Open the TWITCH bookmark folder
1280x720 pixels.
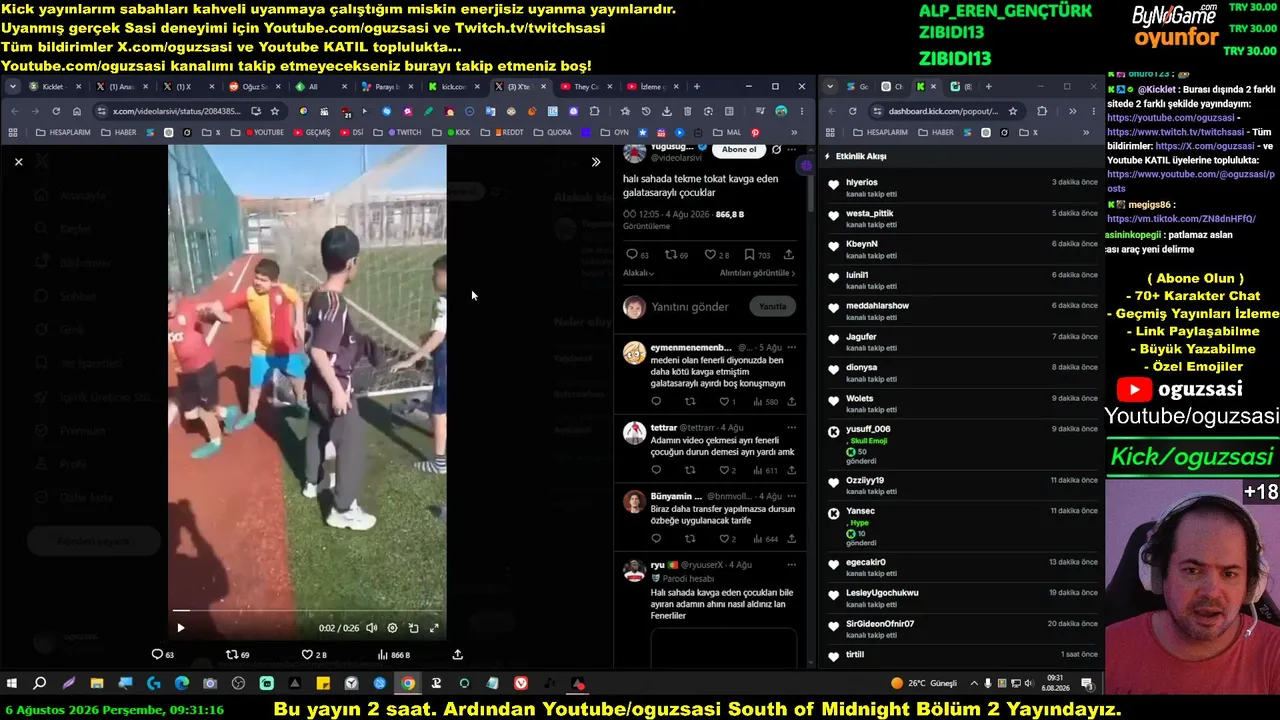398,132
